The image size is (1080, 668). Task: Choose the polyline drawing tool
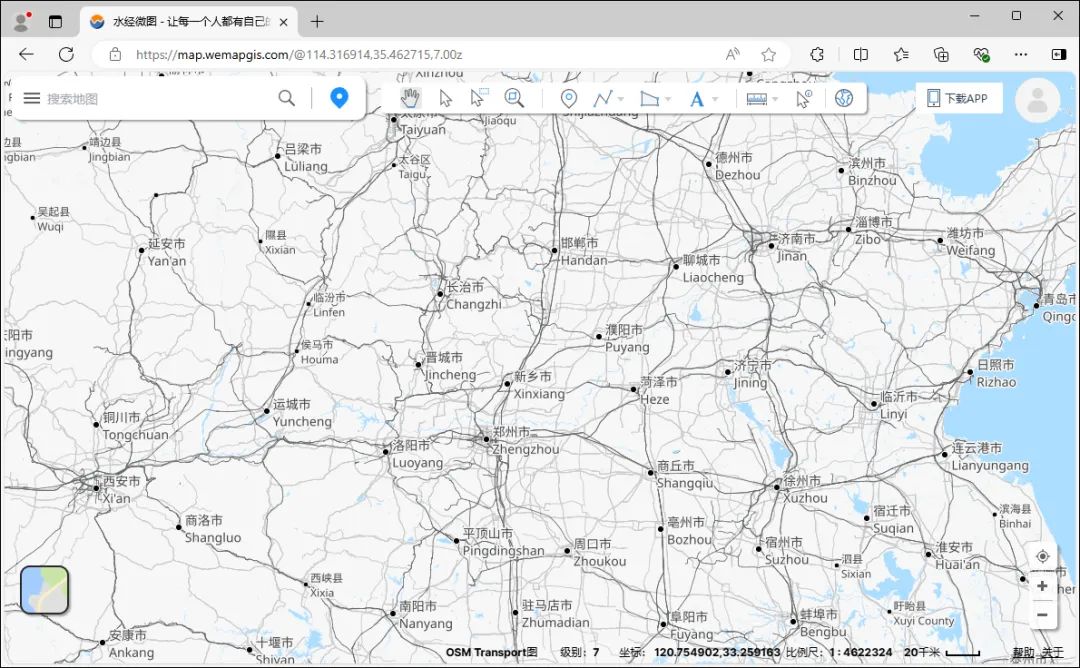coord(603,98)
